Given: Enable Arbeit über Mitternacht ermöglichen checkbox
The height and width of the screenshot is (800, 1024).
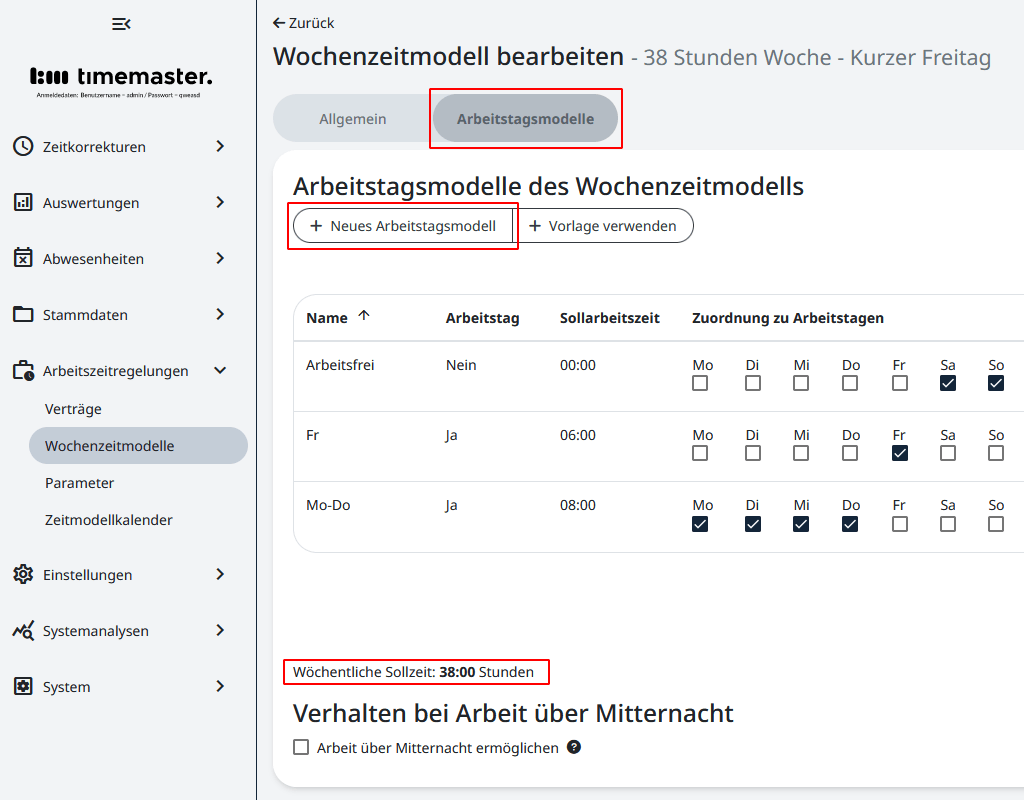Looking at the screenshot, I should pos(301,747).
